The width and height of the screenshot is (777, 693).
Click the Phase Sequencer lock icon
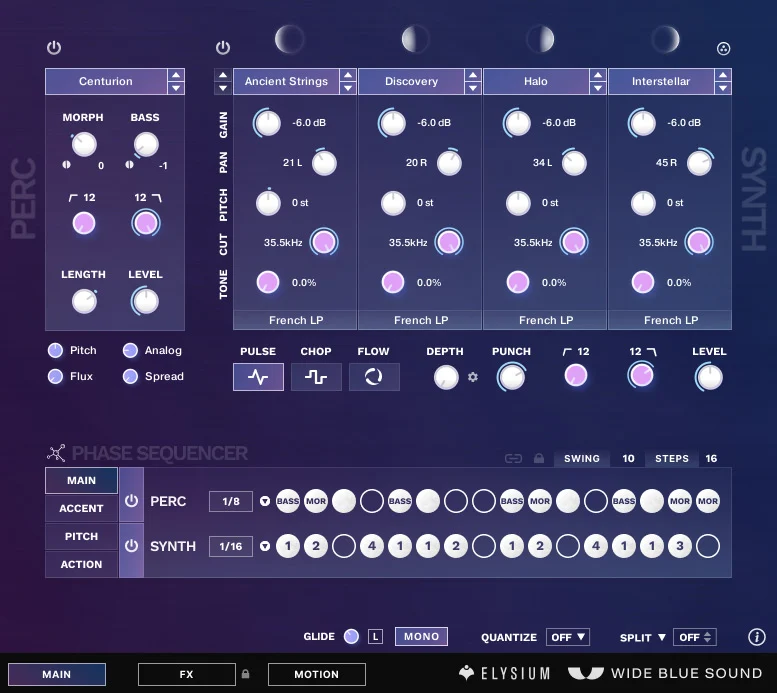(x=539, y=459)
